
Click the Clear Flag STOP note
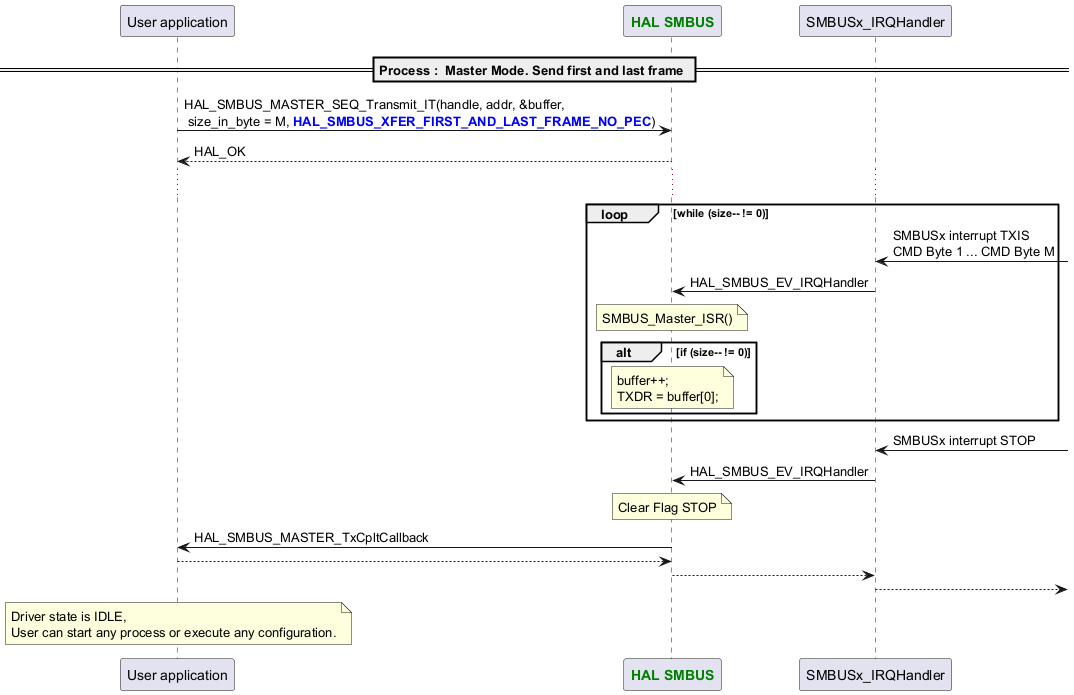click(x=668, y=507)
